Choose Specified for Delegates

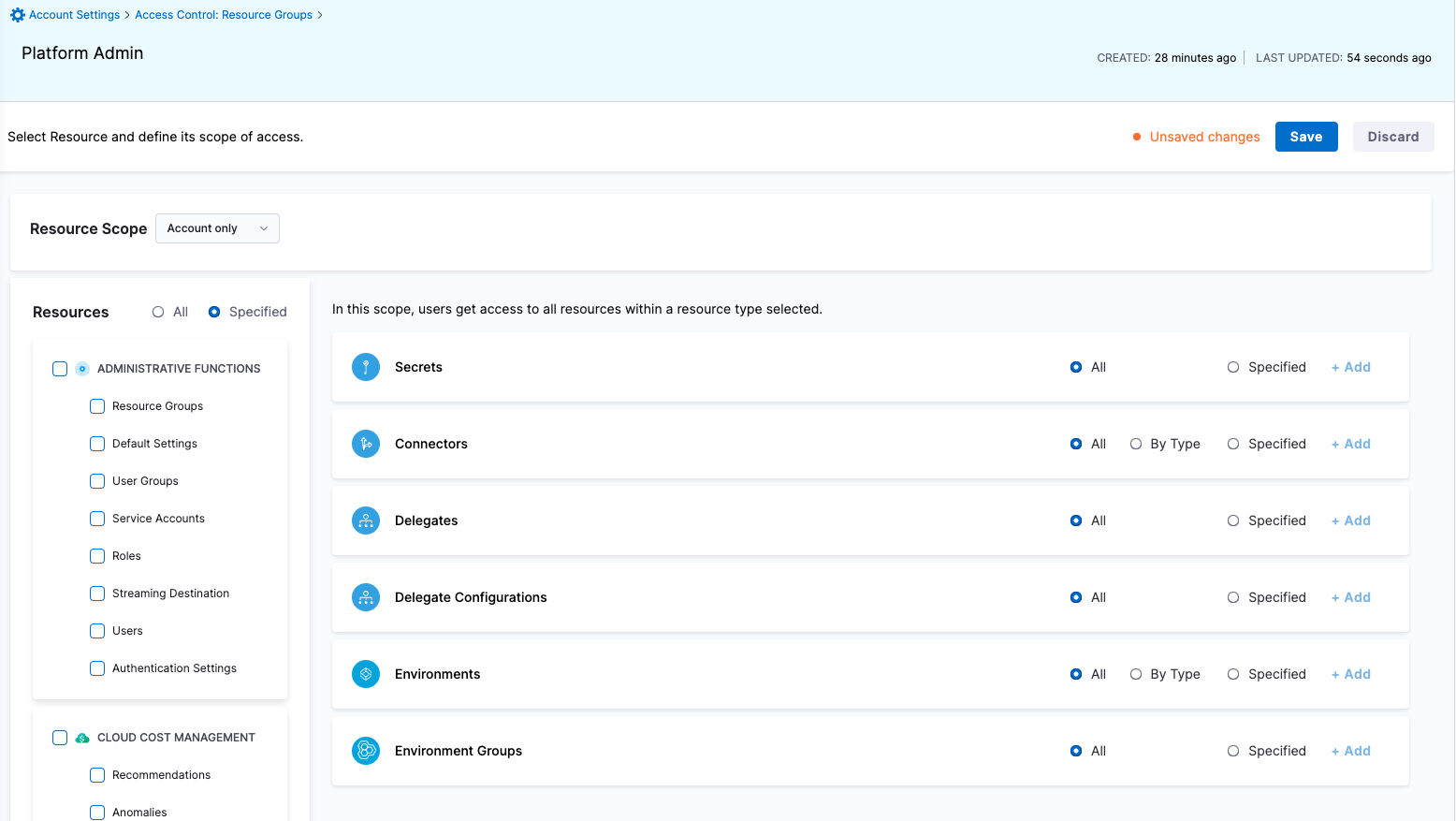click(x=1233, y=520)
